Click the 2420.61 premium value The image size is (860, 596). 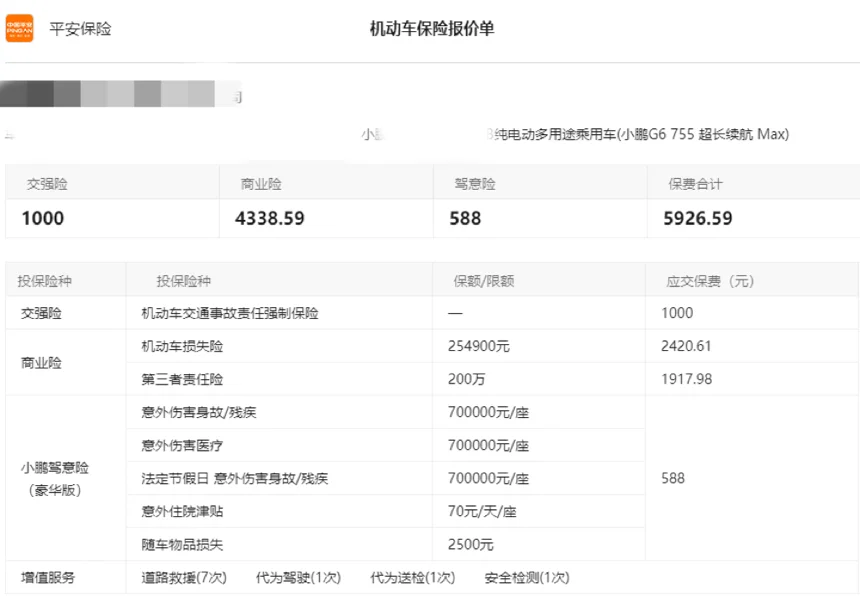pos(686,346)
